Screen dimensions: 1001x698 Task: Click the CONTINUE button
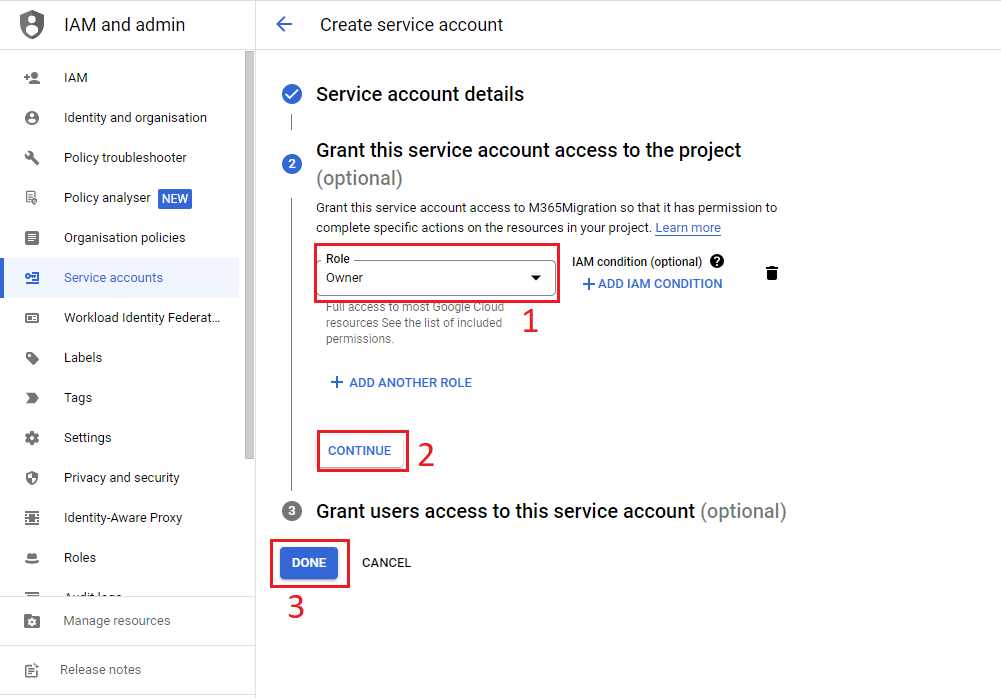[x=360, y=451]
